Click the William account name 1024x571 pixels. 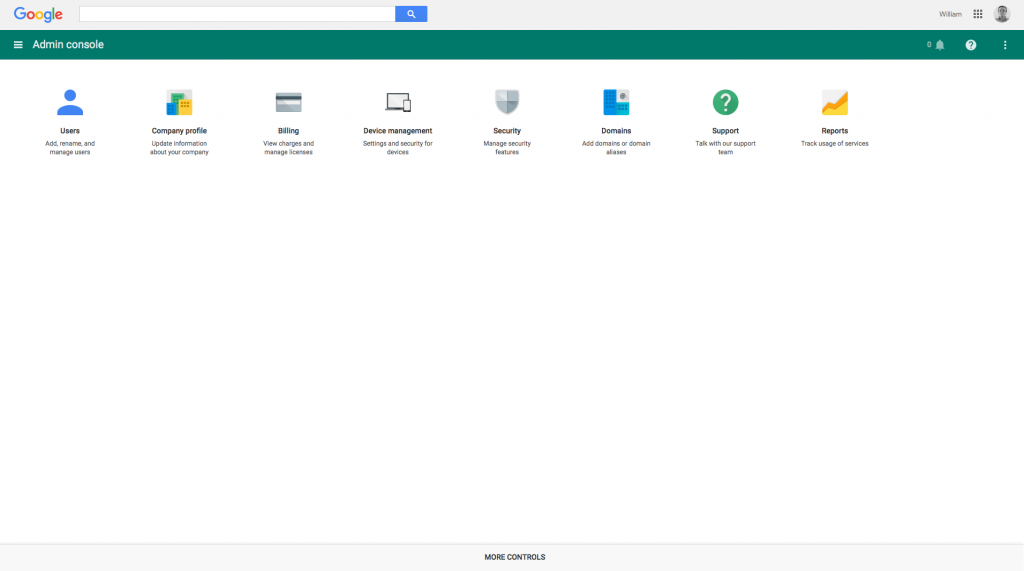tap(950, 14)
